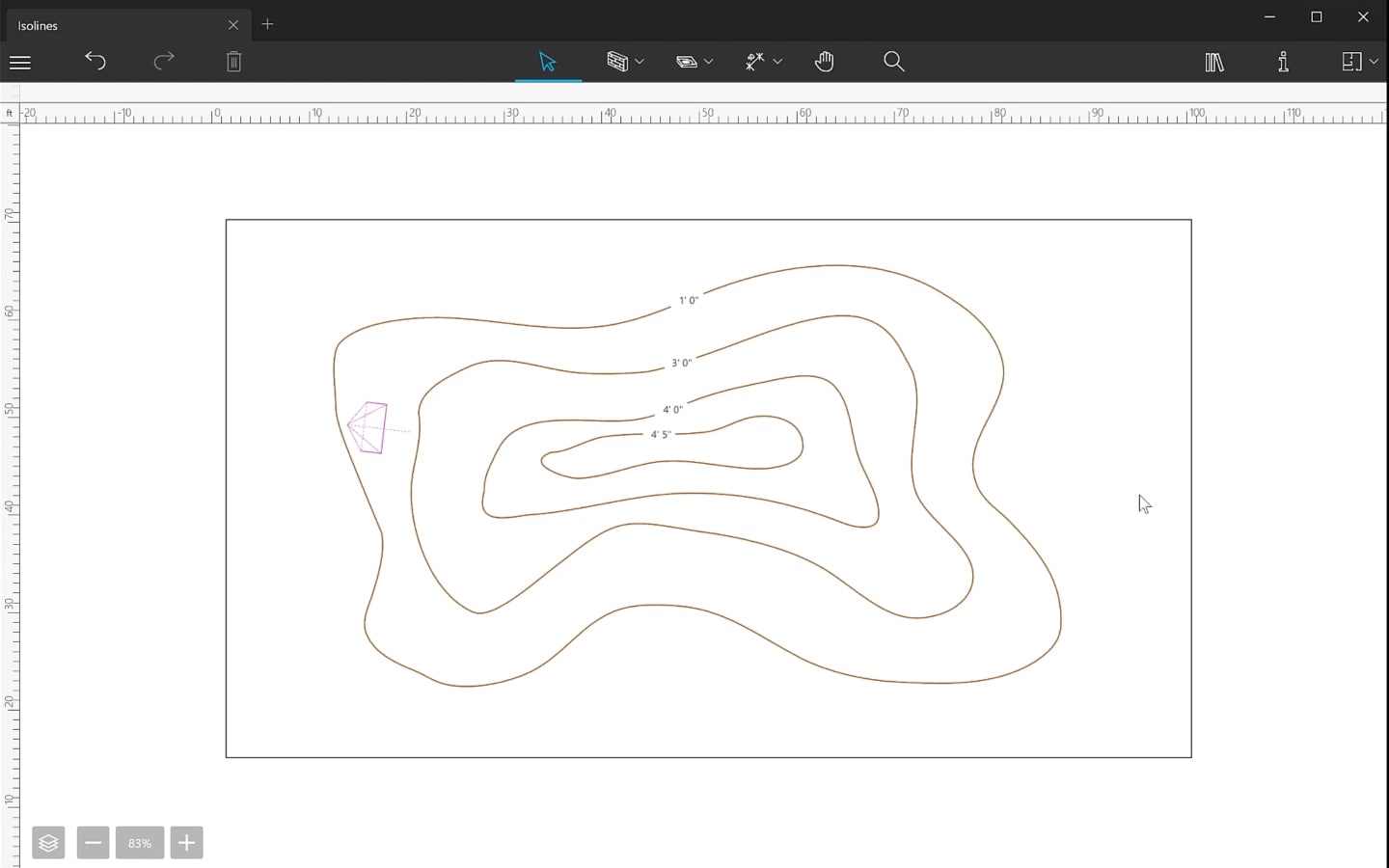The width and height of the screenshot is (1389, 868).
Task: Click the minus zoom out button
Action: point(93,843)
